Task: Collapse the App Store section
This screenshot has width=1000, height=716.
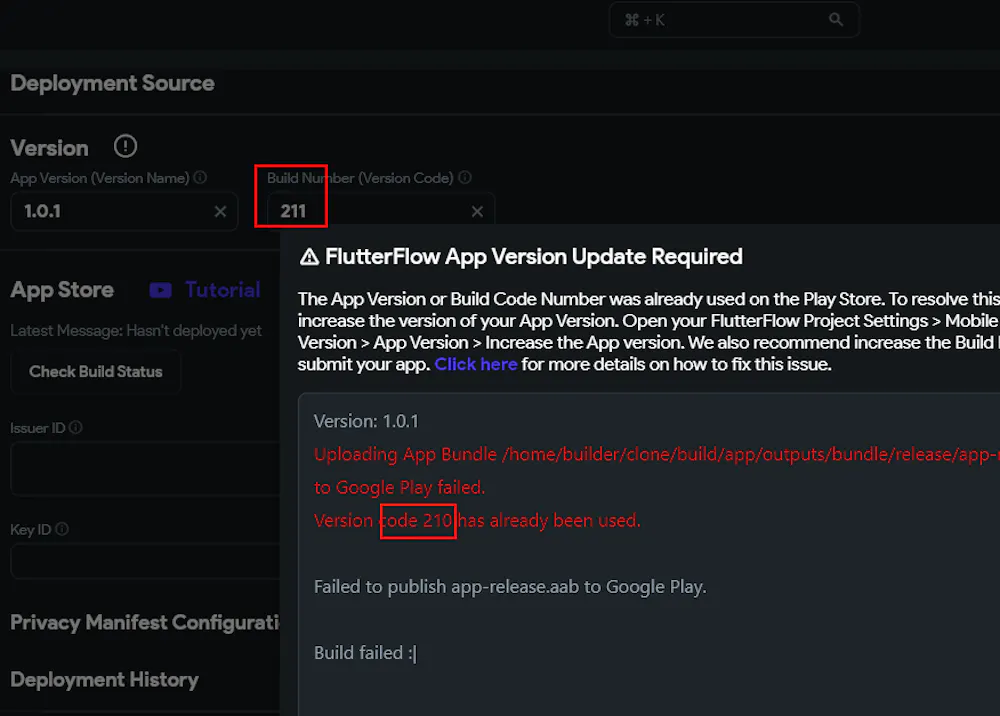Action: (62, 289)
